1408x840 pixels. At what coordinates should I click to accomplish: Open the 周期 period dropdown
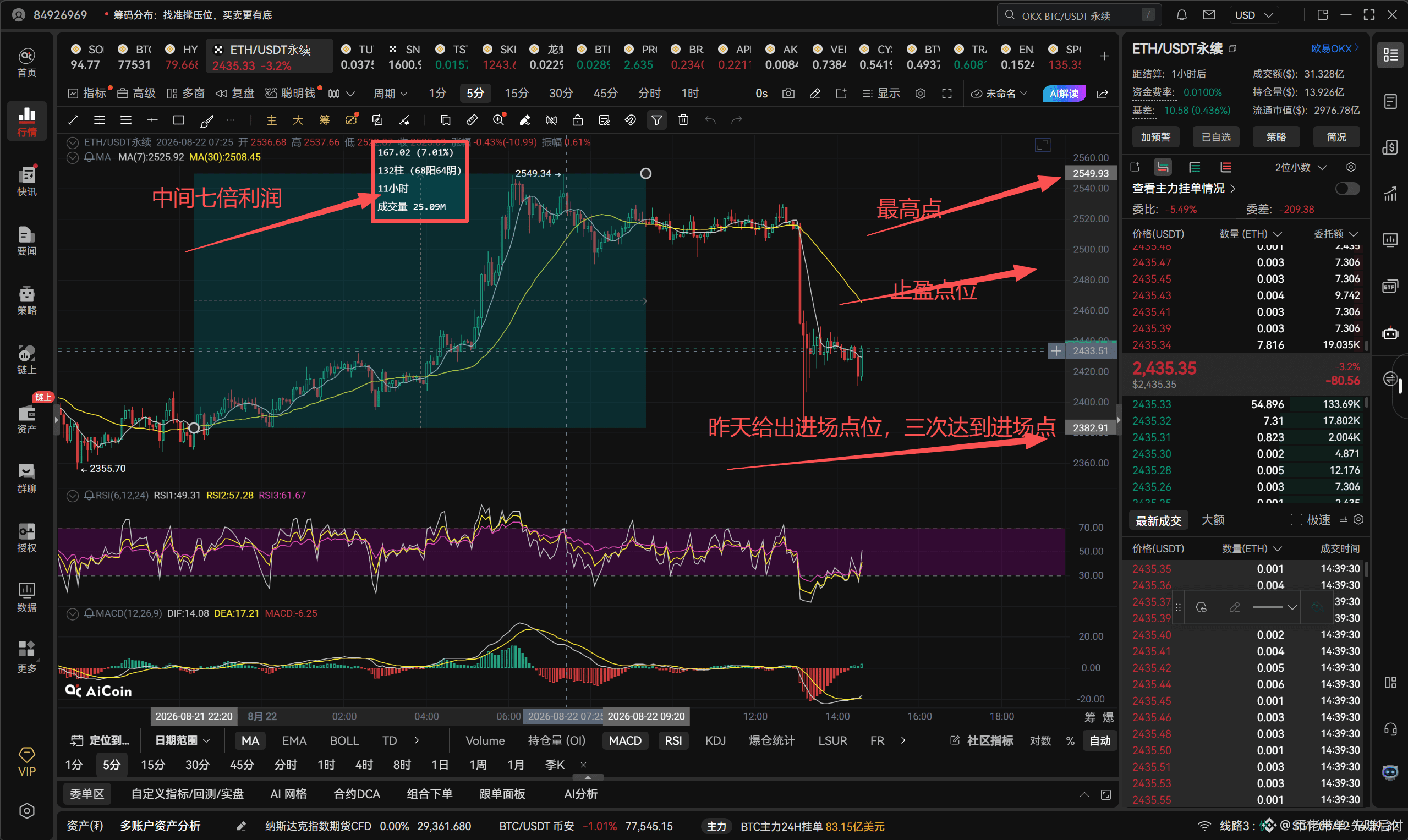(x=390, y=94)
